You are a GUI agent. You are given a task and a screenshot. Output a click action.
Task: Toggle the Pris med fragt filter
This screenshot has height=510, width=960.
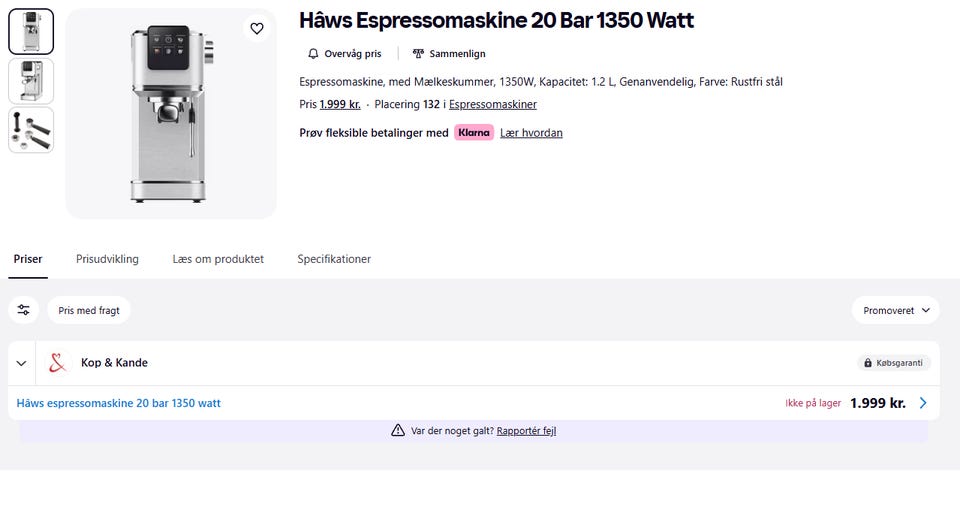(x=89, y=310)
